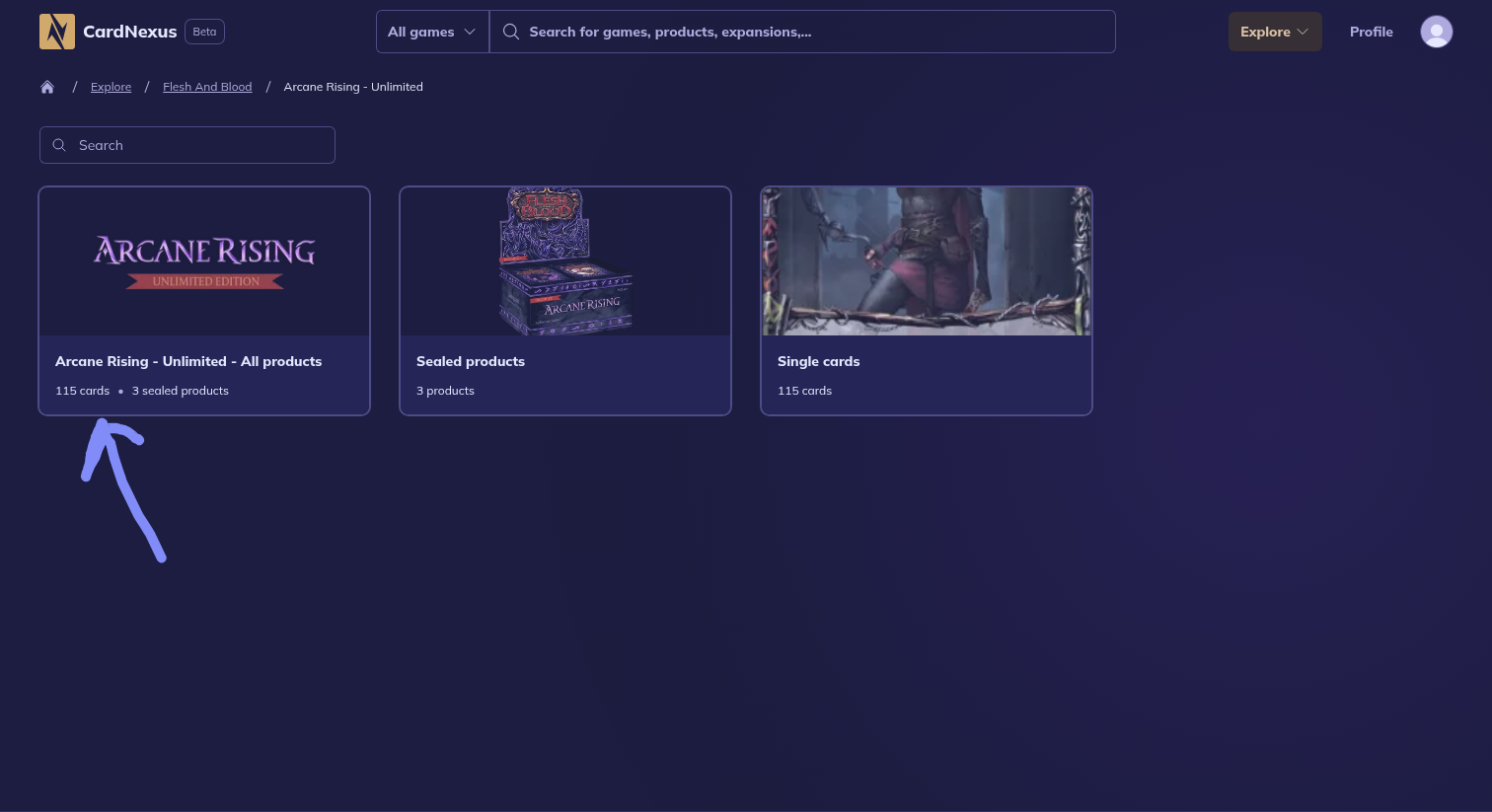Click the chevron beside All games
The width and height of the screenshot is (1492, 812).
pyautogui.click(x=470, y=32)
